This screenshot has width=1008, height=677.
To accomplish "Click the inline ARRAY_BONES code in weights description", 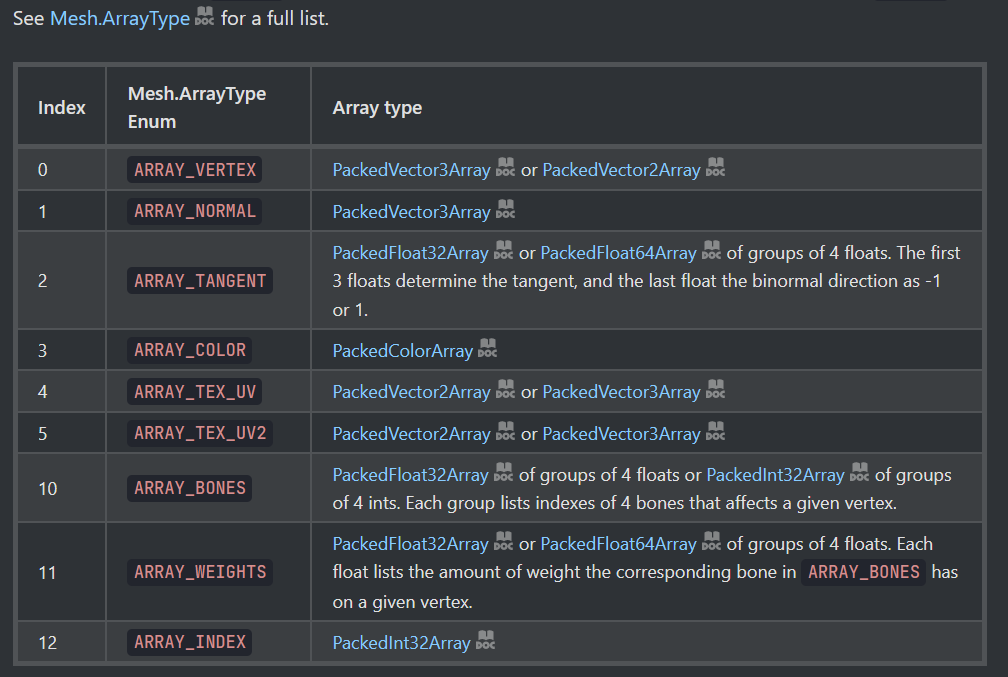I will pyautogui.click(x=863, y=573).
